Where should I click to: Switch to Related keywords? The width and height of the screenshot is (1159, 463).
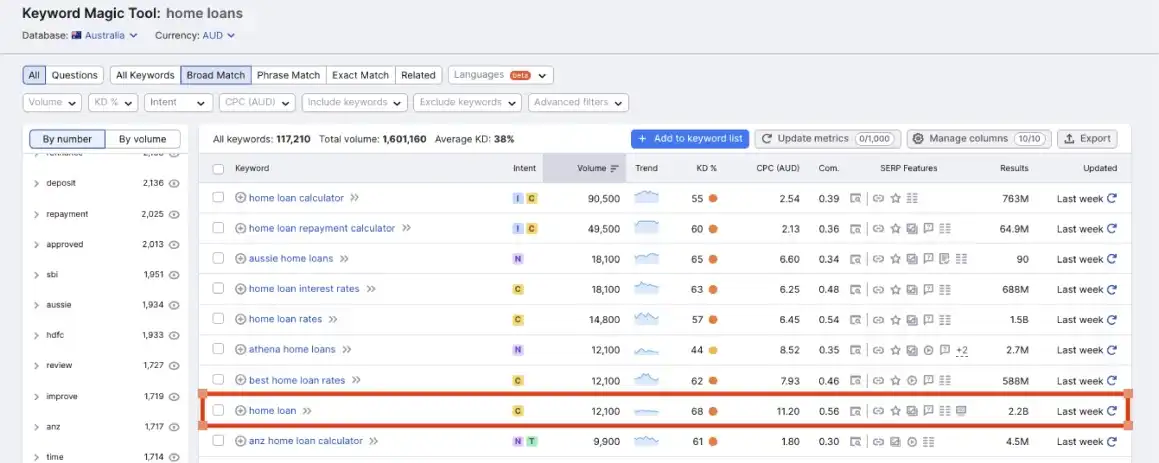[418, 75]
